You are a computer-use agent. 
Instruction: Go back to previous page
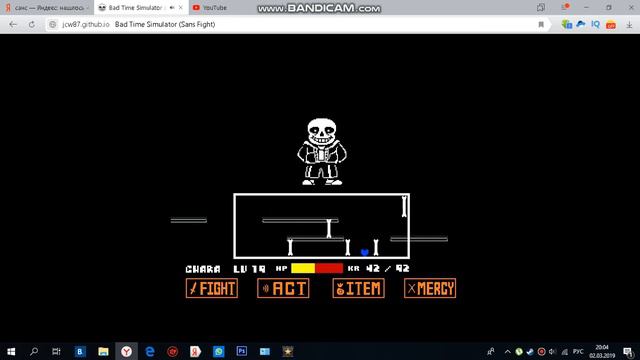tap(13, 24)
